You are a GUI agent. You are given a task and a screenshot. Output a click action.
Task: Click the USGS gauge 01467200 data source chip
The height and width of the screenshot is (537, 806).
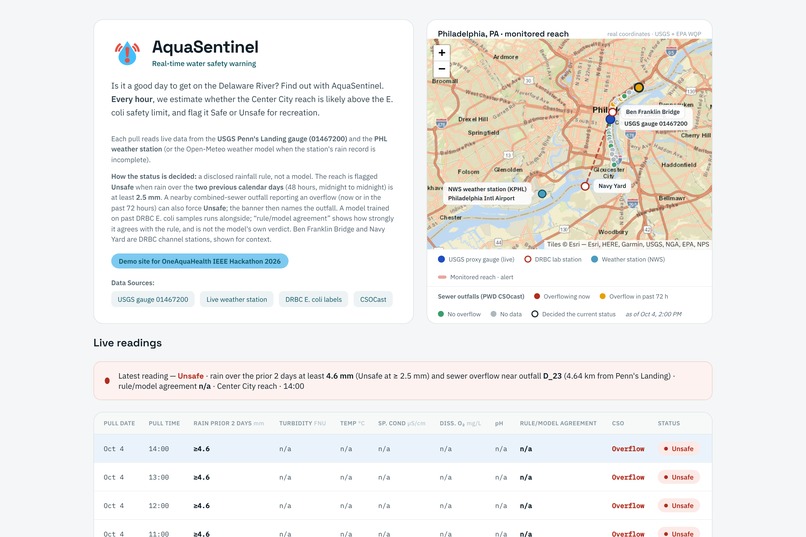click(x=153, y=300)
